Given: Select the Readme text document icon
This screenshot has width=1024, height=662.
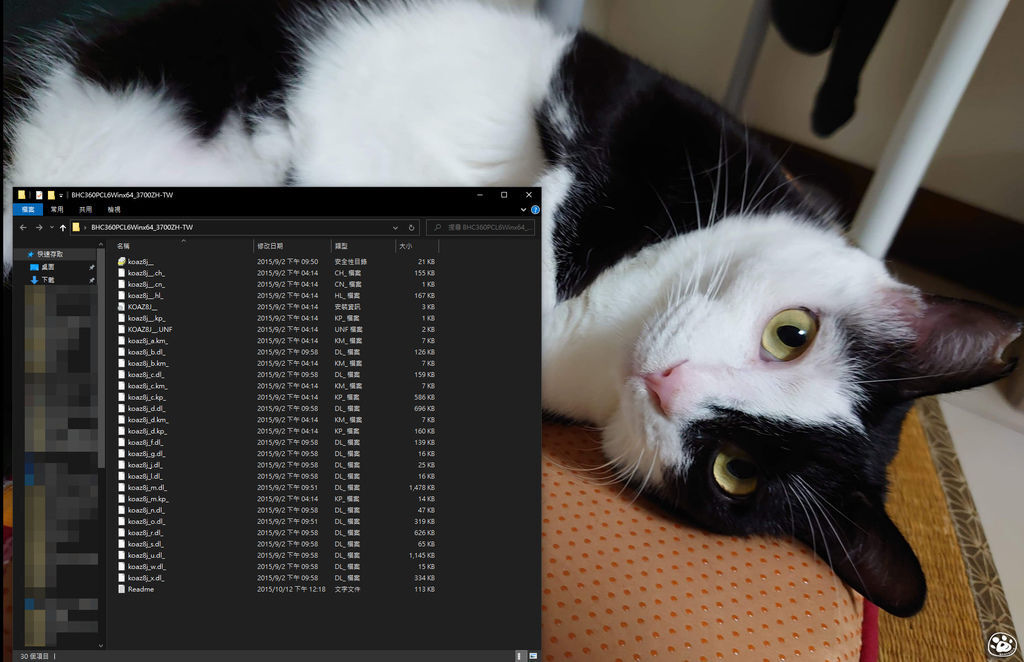Looking at the screenshot, I should click(121, 589).
